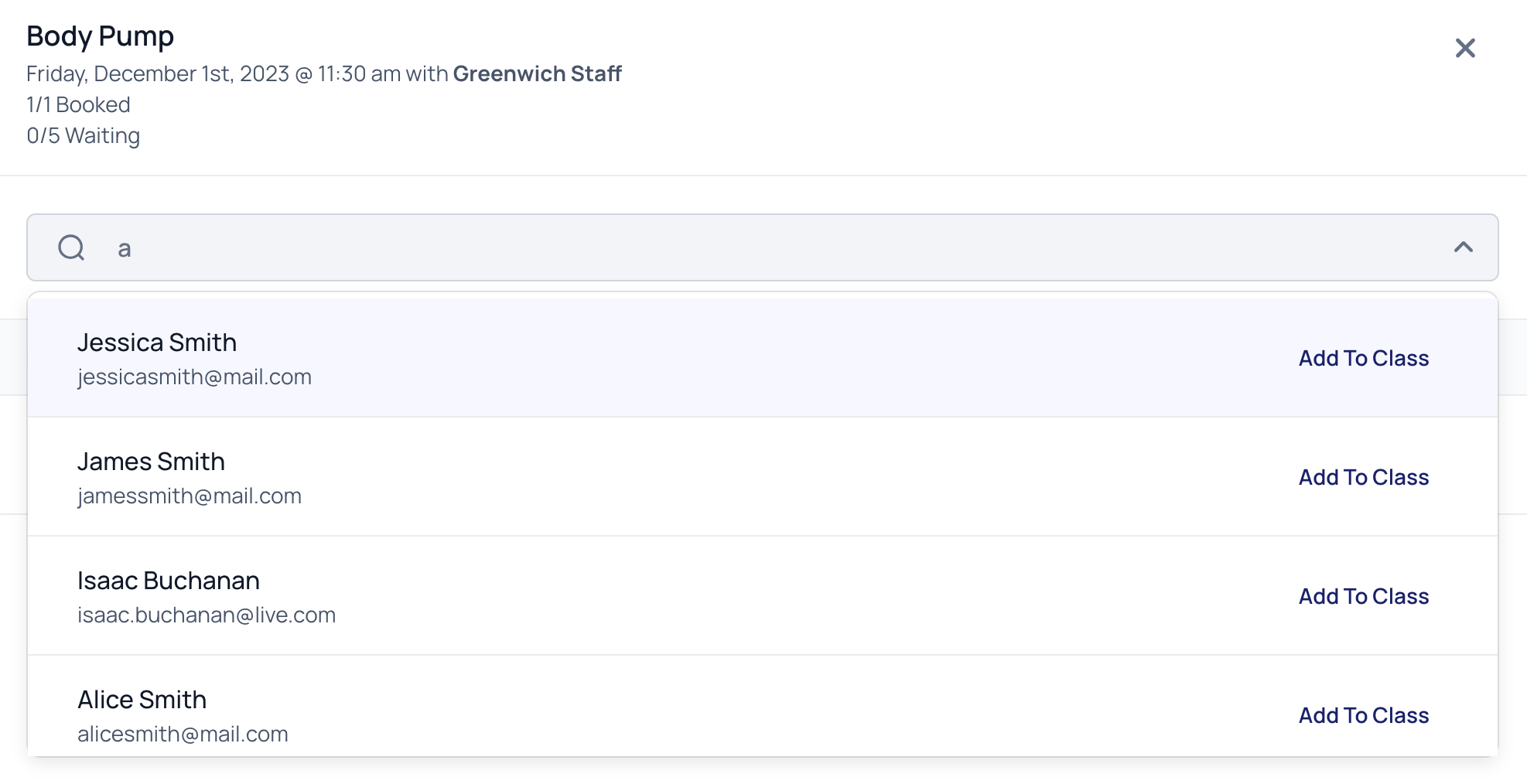Collapse the member search dropdown chevron

(1463, 247)
